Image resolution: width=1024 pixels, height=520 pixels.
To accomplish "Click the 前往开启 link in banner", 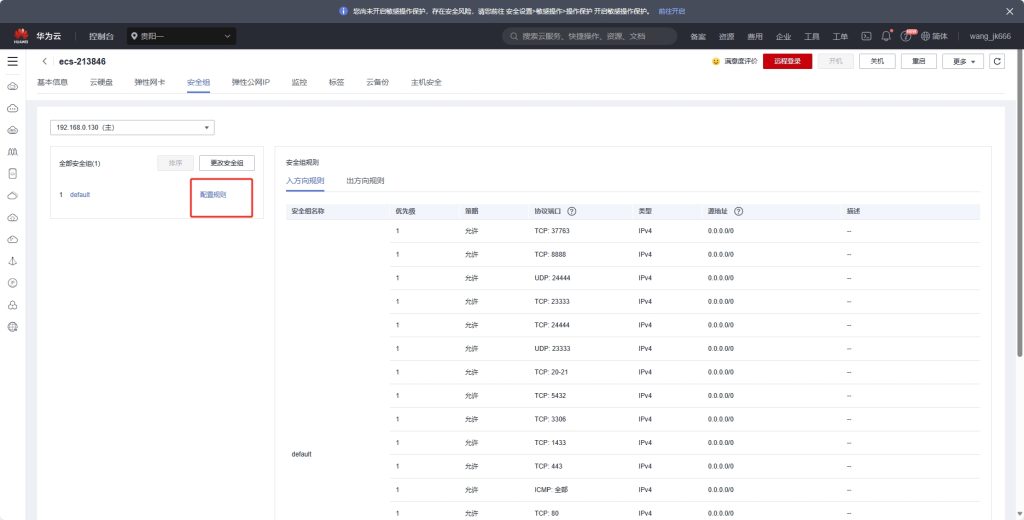I will click(x=672, y=12).
